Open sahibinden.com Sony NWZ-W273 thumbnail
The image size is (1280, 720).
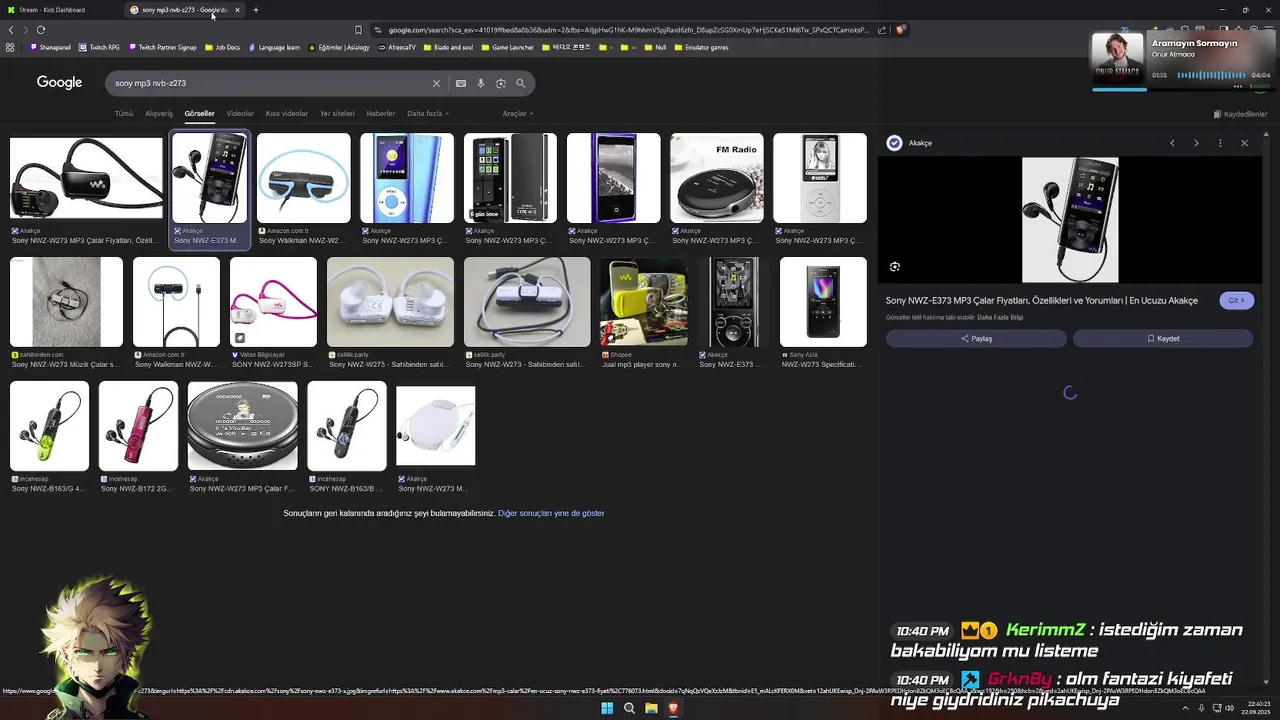66,302
